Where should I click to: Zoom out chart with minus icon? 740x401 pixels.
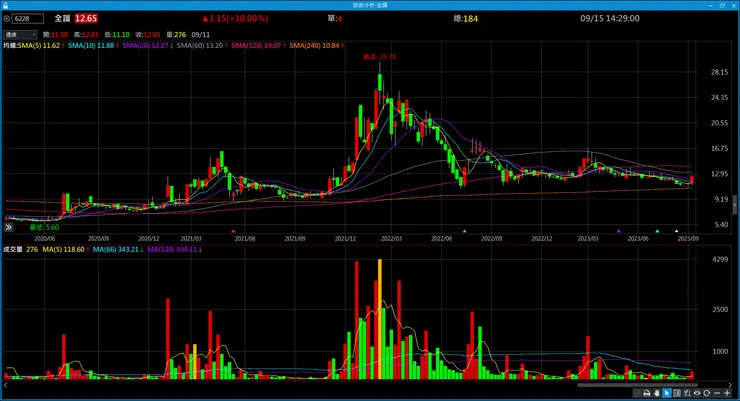[x=717, y=393]
